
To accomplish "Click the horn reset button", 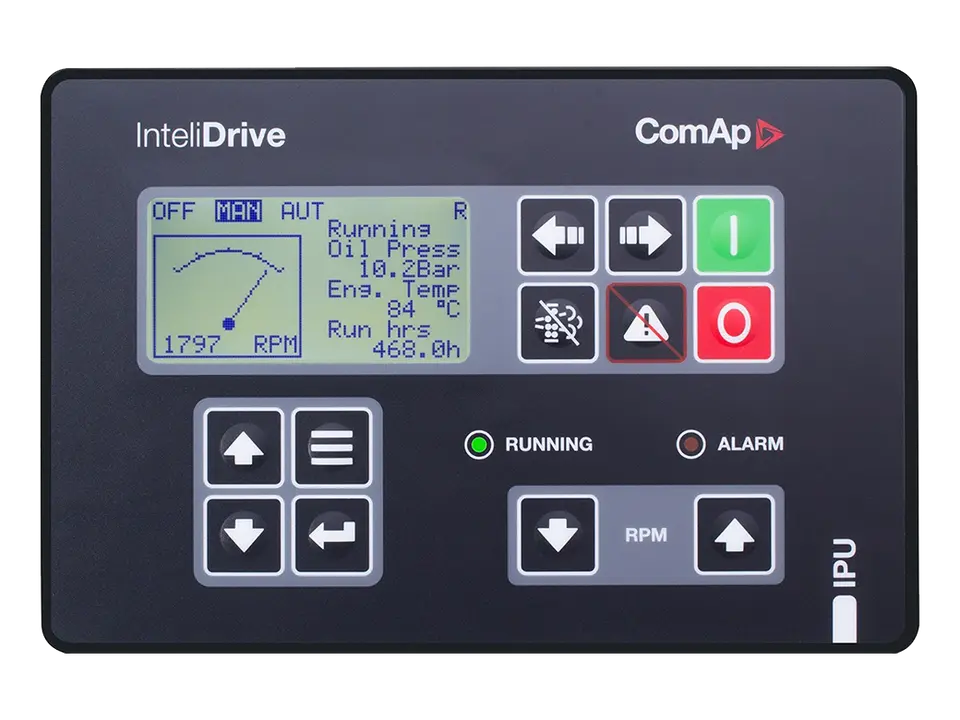I will point(557,323).
